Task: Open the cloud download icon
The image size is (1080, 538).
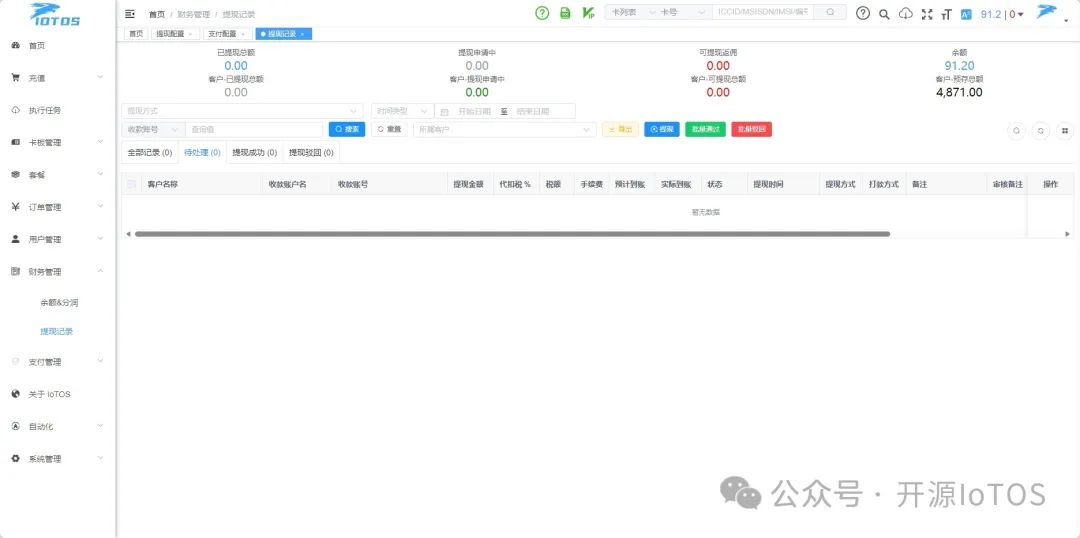Action: pyautogui.click(x=906, y=14)
